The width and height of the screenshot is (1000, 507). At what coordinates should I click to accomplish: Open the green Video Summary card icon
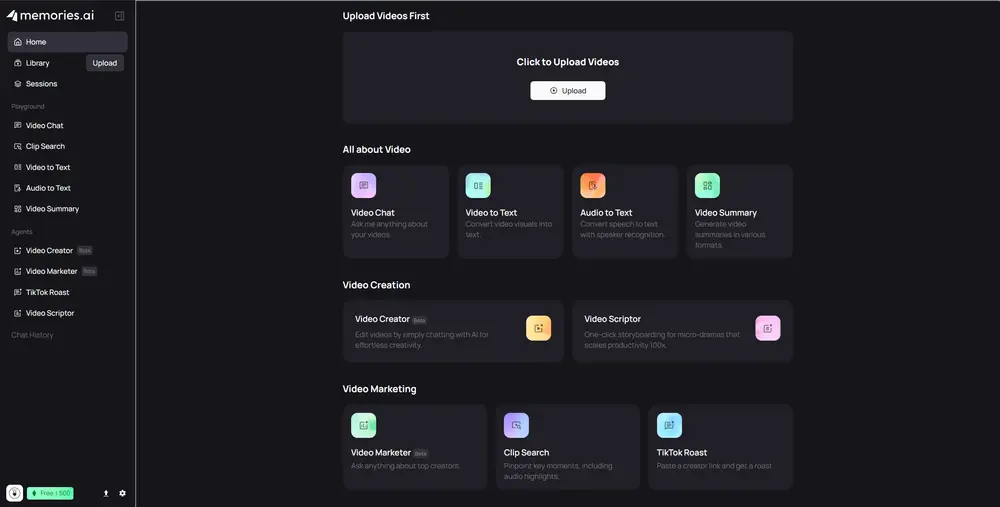(707, 185)
